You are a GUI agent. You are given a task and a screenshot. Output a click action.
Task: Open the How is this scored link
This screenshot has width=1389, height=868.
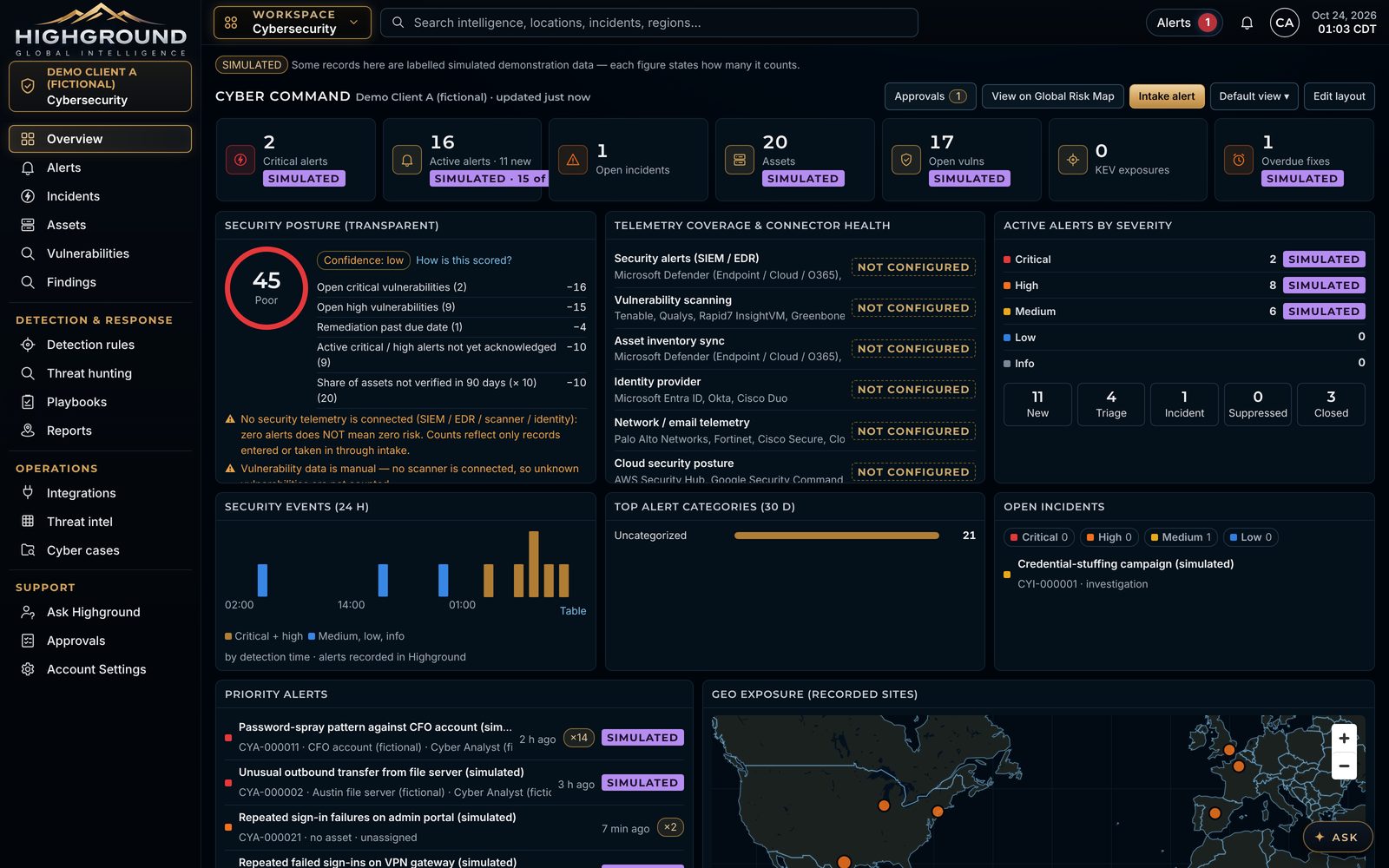click(464, 260)
